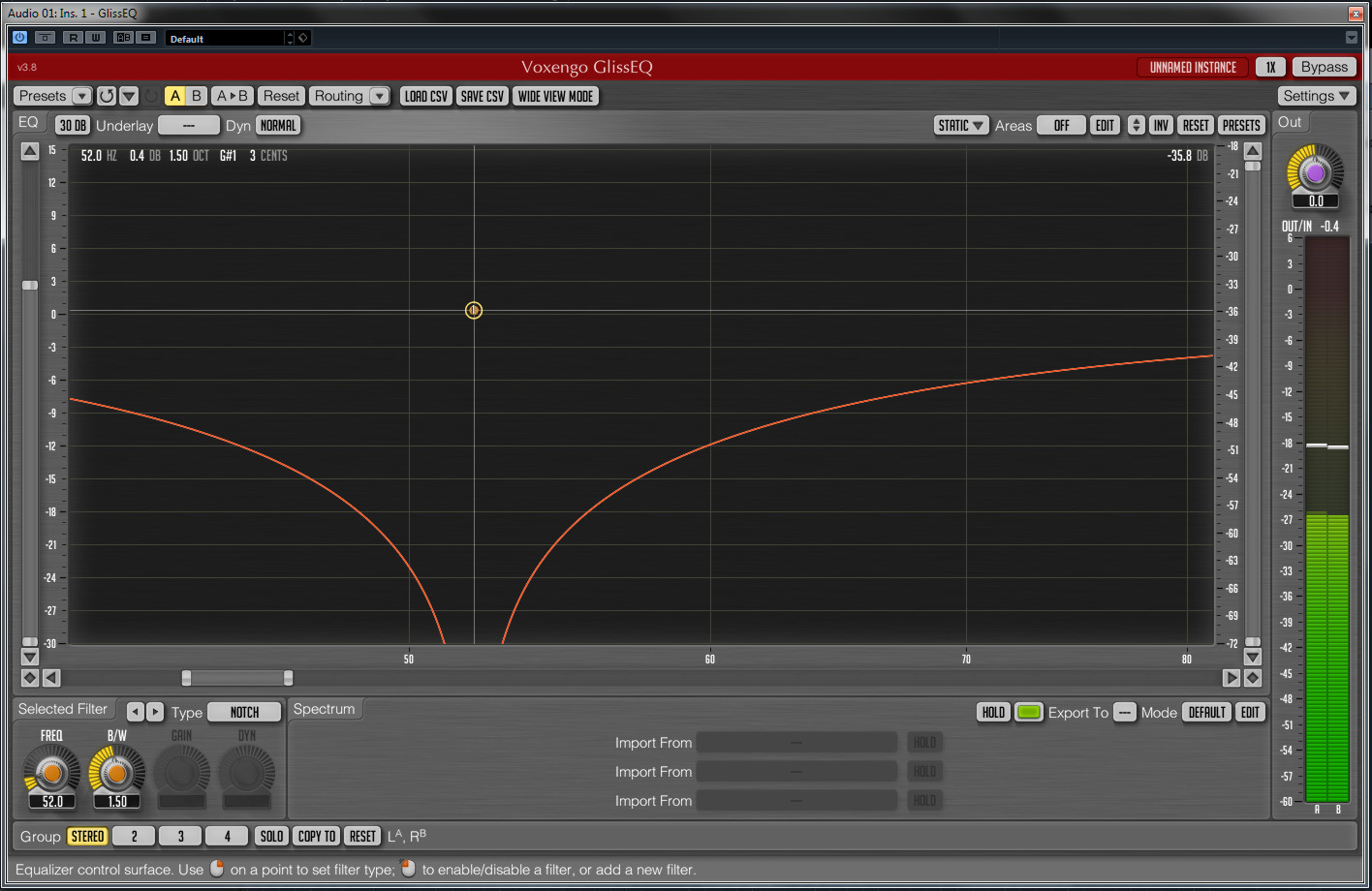Select state B
1372x891 pixels.
197,96
